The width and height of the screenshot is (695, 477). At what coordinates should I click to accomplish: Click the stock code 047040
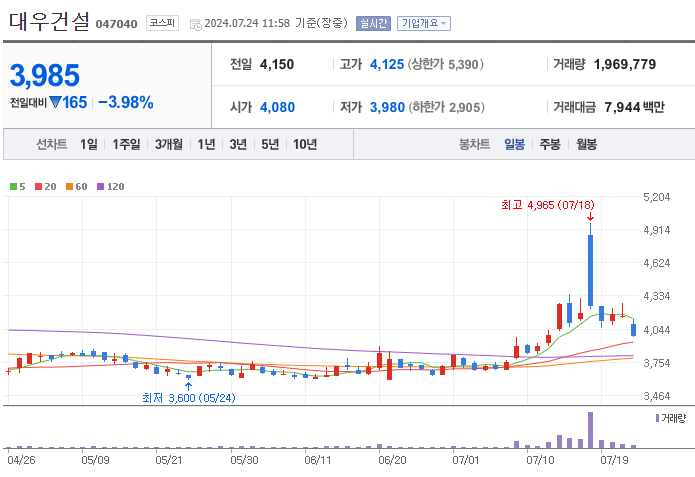[117, 24]
